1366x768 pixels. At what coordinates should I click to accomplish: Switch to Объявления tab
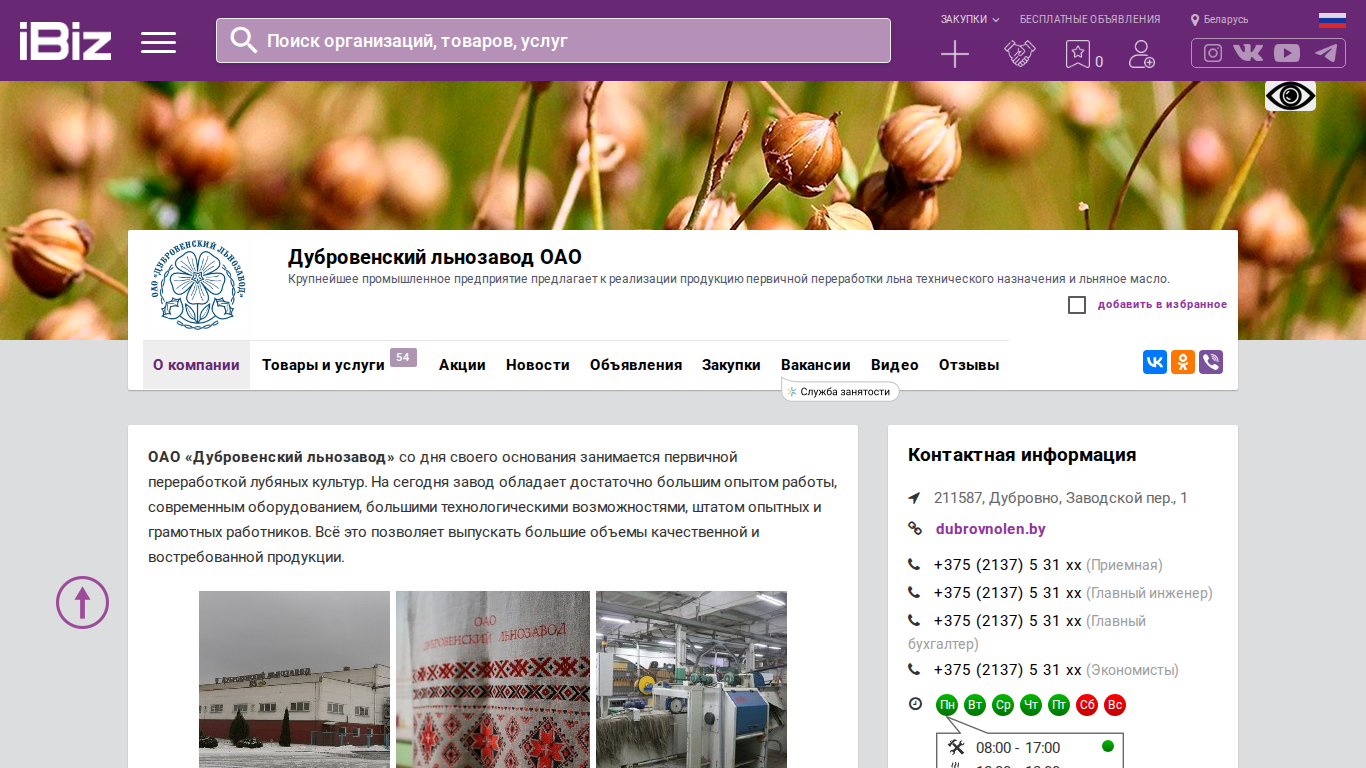click(x=636, y=365)
